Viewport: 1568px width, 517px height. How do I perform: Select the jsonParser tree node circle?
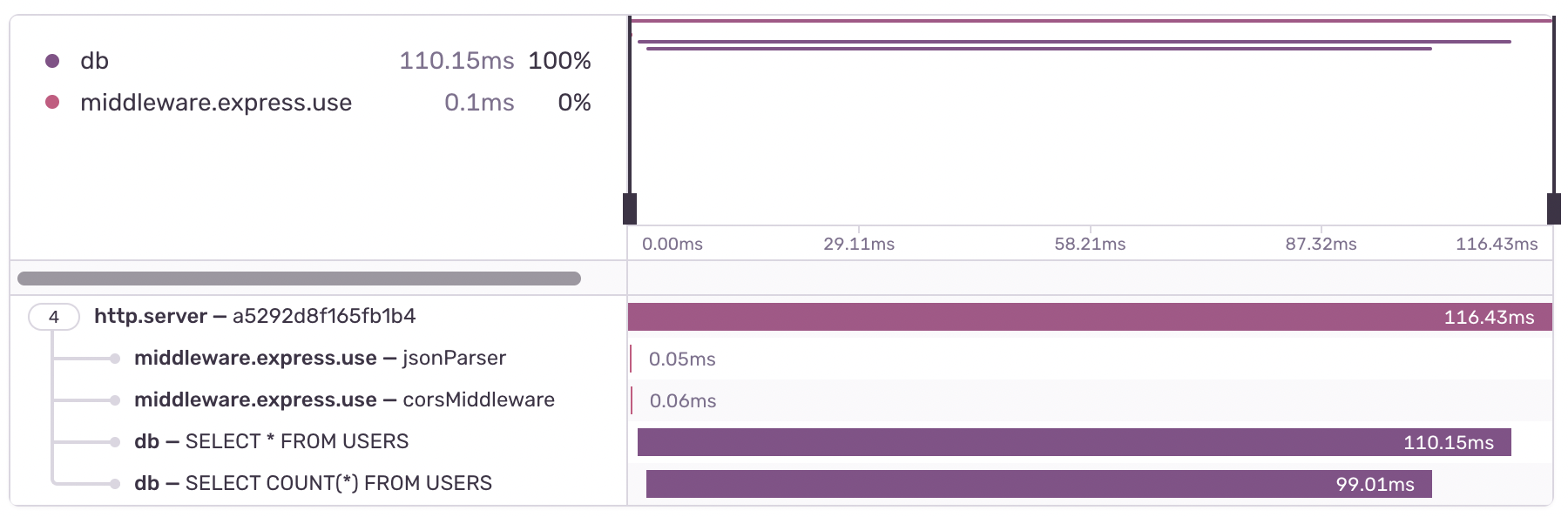tap(116, 358)
